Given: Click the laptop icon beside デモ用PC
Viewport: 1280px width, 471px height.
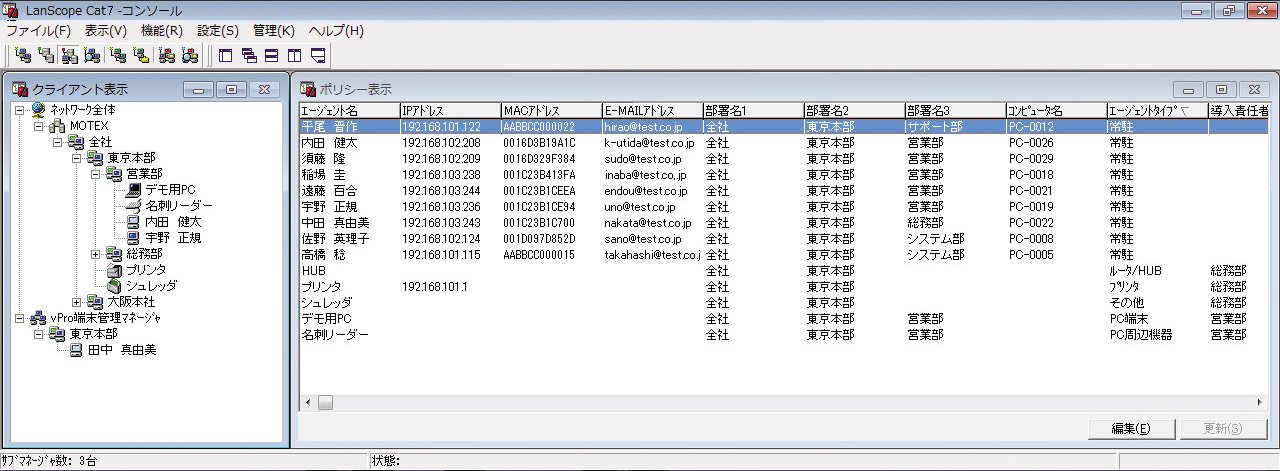Looking at the screenshot, I should 133,190.
